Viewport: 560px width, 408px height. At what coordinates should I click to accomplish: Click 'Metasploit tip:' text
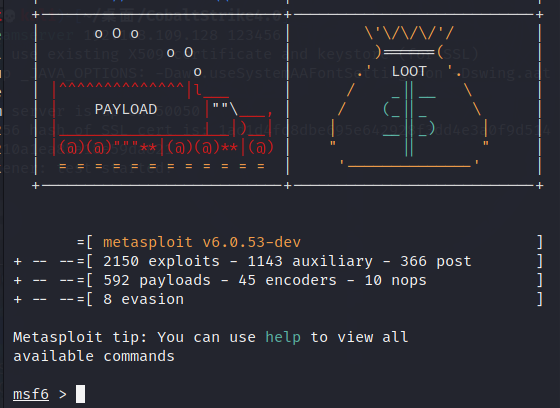80,337
